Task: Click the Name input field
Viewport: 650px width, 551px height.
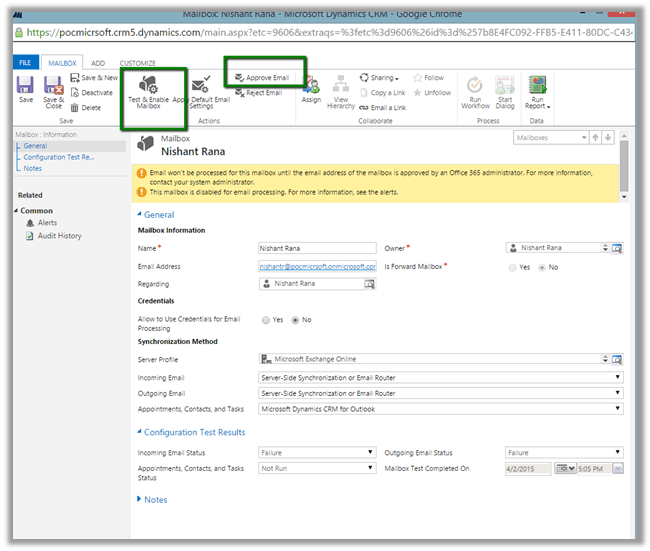Action: coord(317,248)
